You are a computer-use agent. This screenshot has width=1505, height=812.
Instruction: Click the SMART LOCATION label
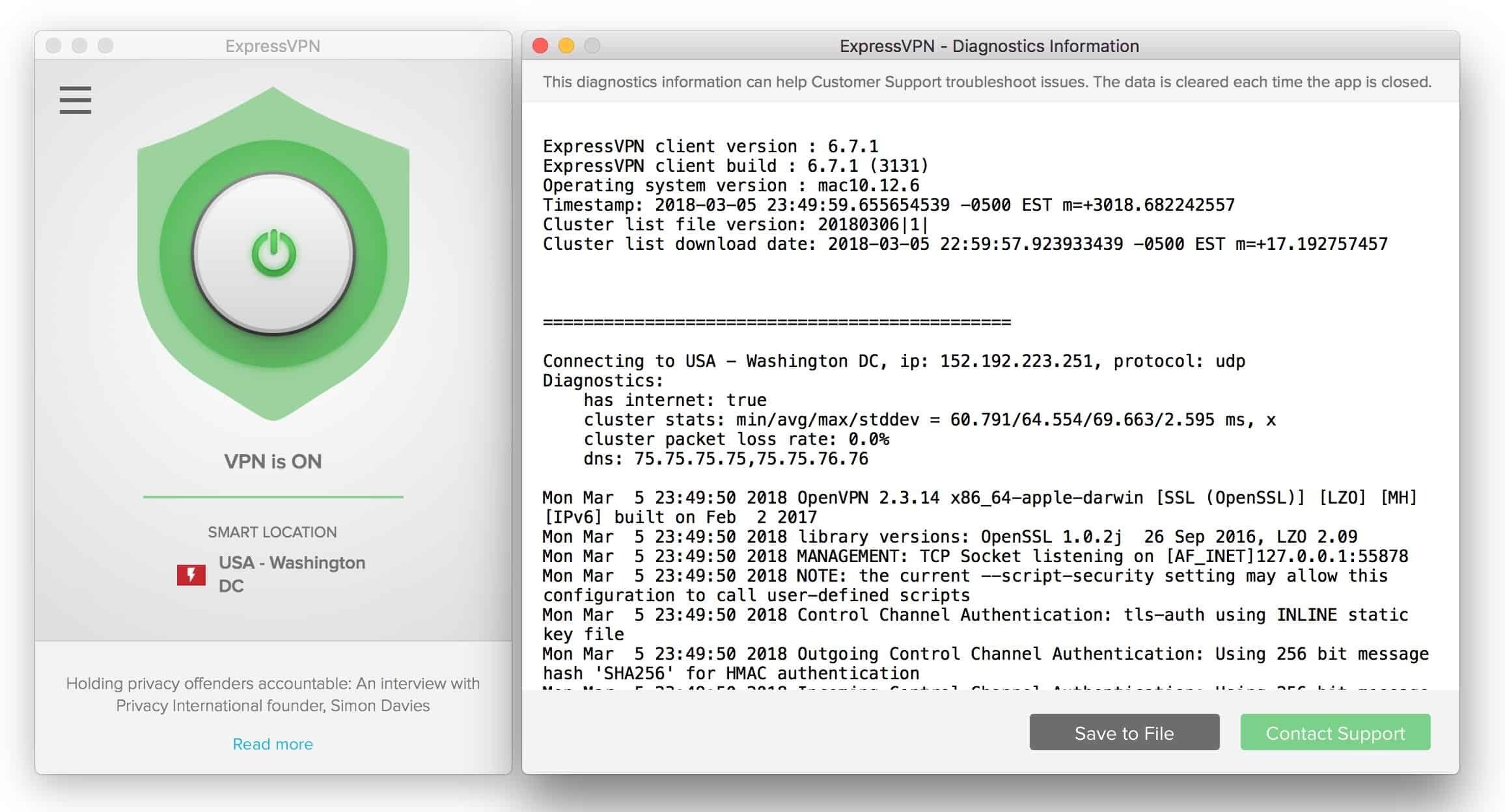pyautogui.click(x=272, y=532)
